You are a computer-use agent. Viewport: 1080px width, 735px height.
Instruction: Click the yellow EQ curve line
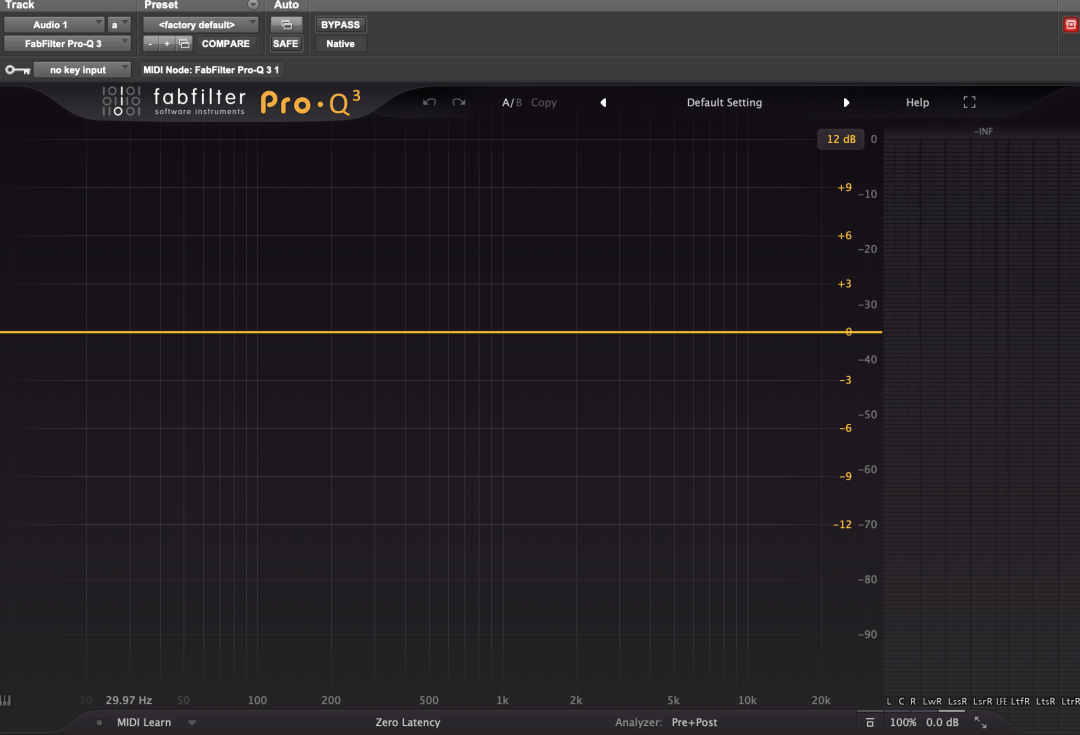coord(441,332)
